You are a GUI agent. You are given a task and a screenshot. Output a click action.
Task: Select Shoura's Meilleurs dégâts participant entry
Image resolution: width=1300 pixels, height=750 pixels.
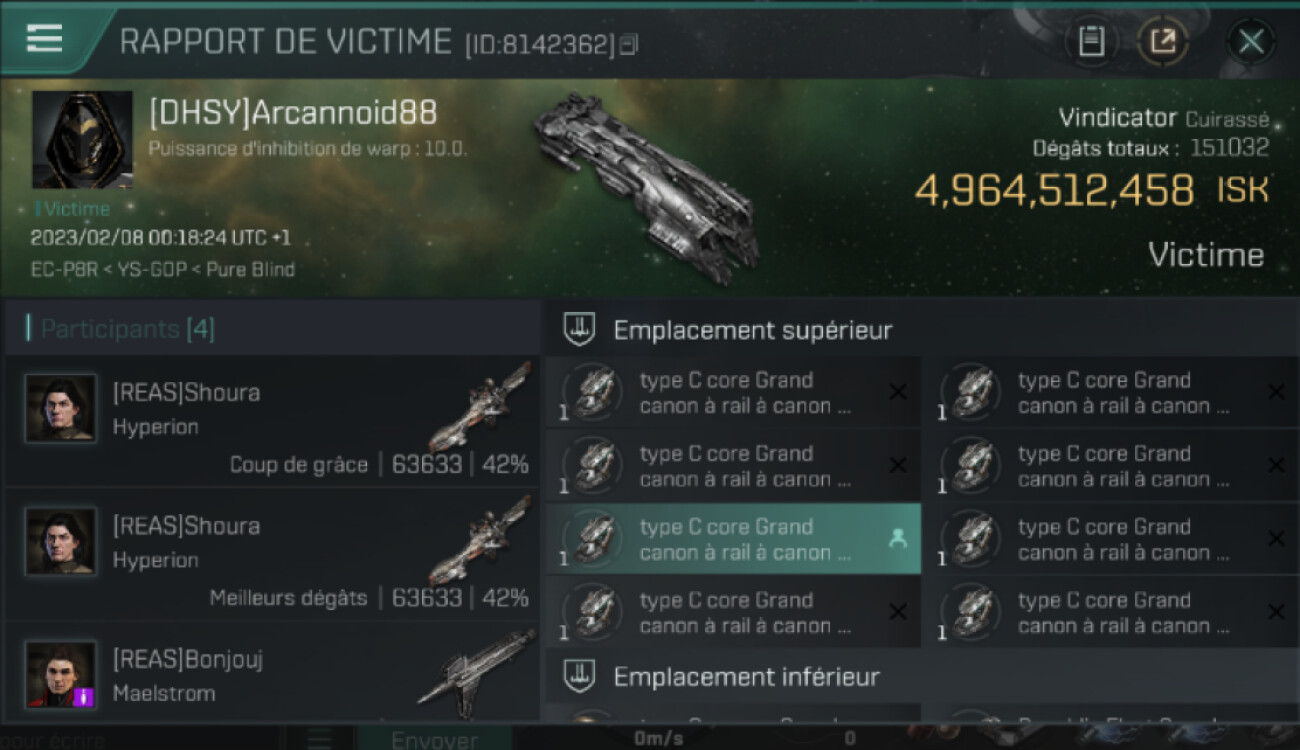click(272, 554)
